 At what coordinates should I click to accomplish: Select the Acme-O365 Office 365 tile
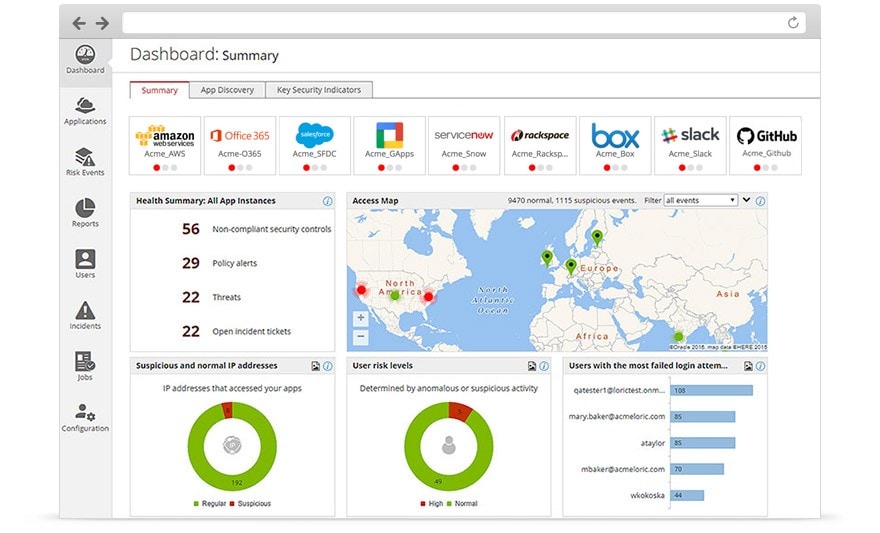(240, 146)
